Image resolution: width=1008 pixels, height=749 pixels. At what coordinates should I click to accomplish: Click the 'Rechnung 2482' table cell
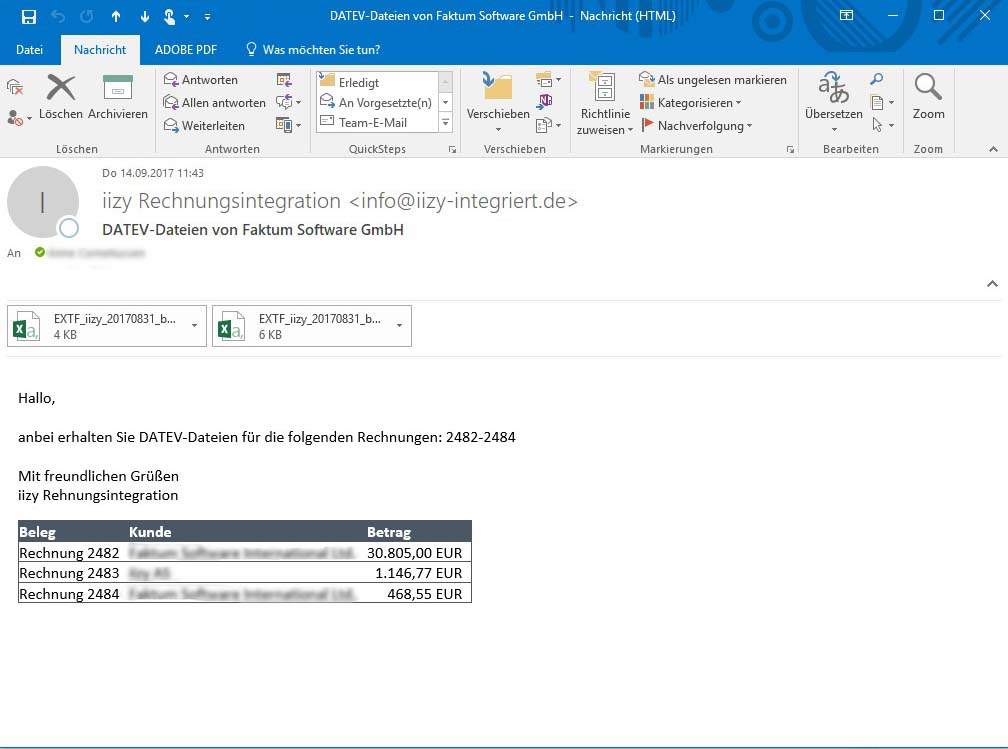69,553
